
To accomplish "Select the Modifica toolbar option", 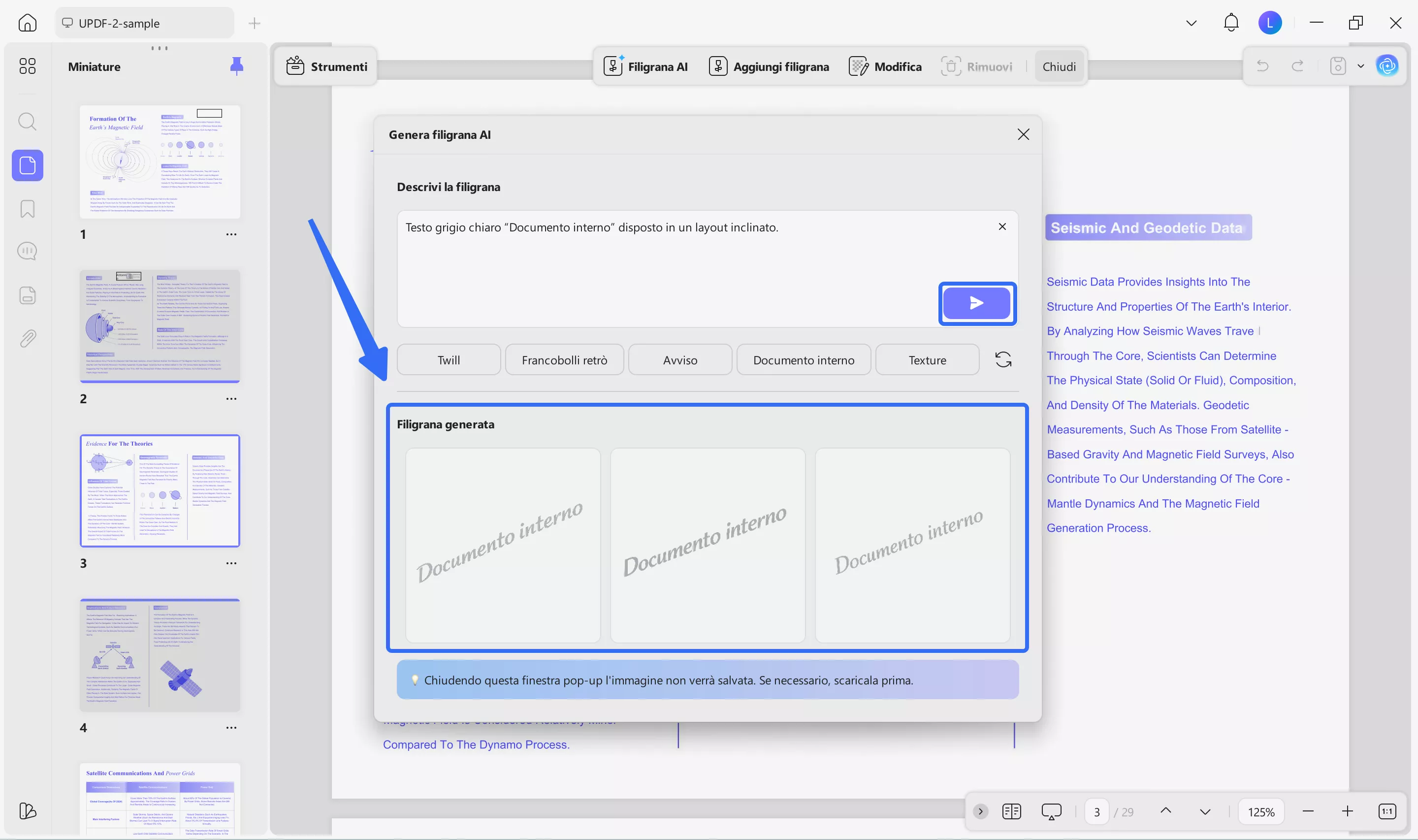I will pos(886,66).
